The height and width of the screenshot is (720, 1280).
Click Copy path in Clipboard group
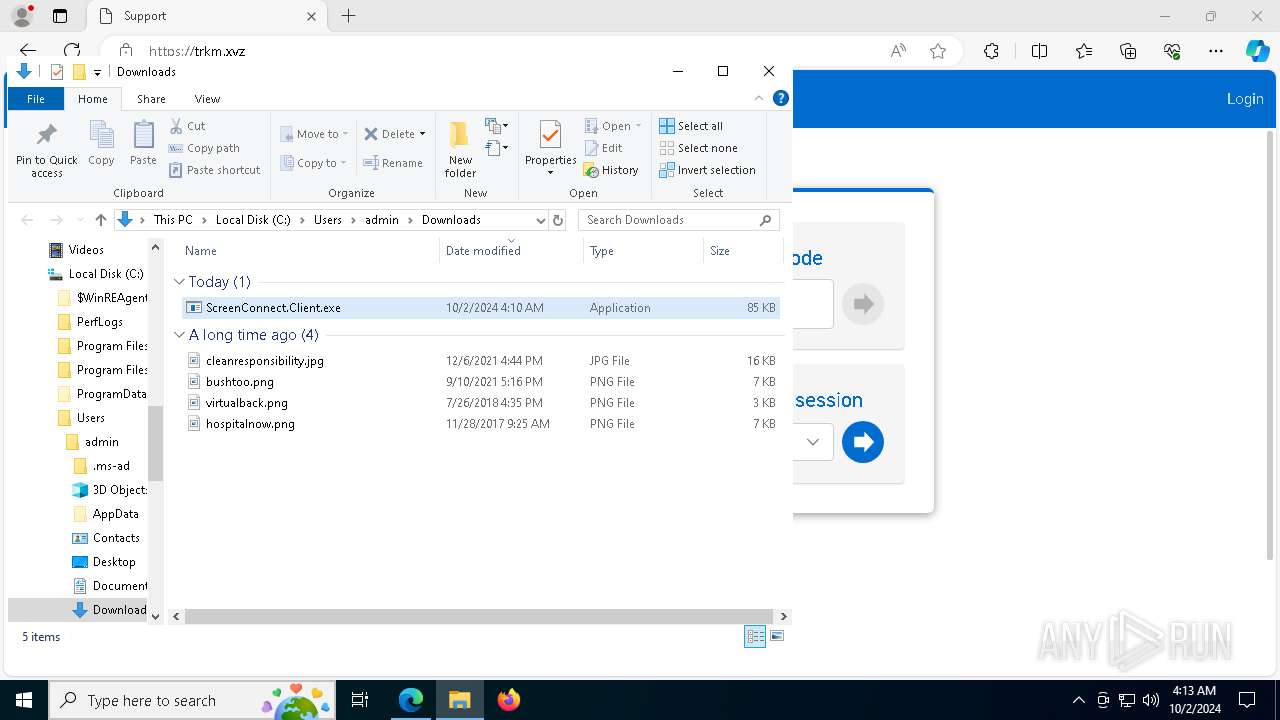(x=205, y=148)
